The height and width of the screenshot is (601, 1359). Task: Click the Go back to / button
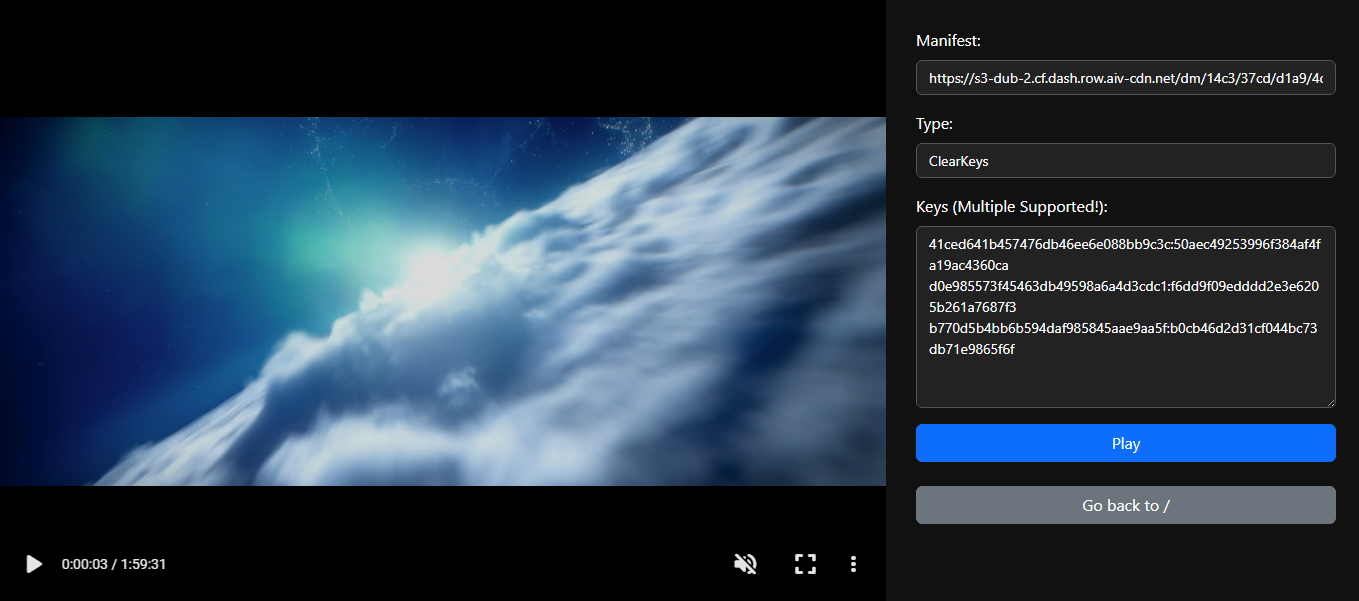[1126, 505]
